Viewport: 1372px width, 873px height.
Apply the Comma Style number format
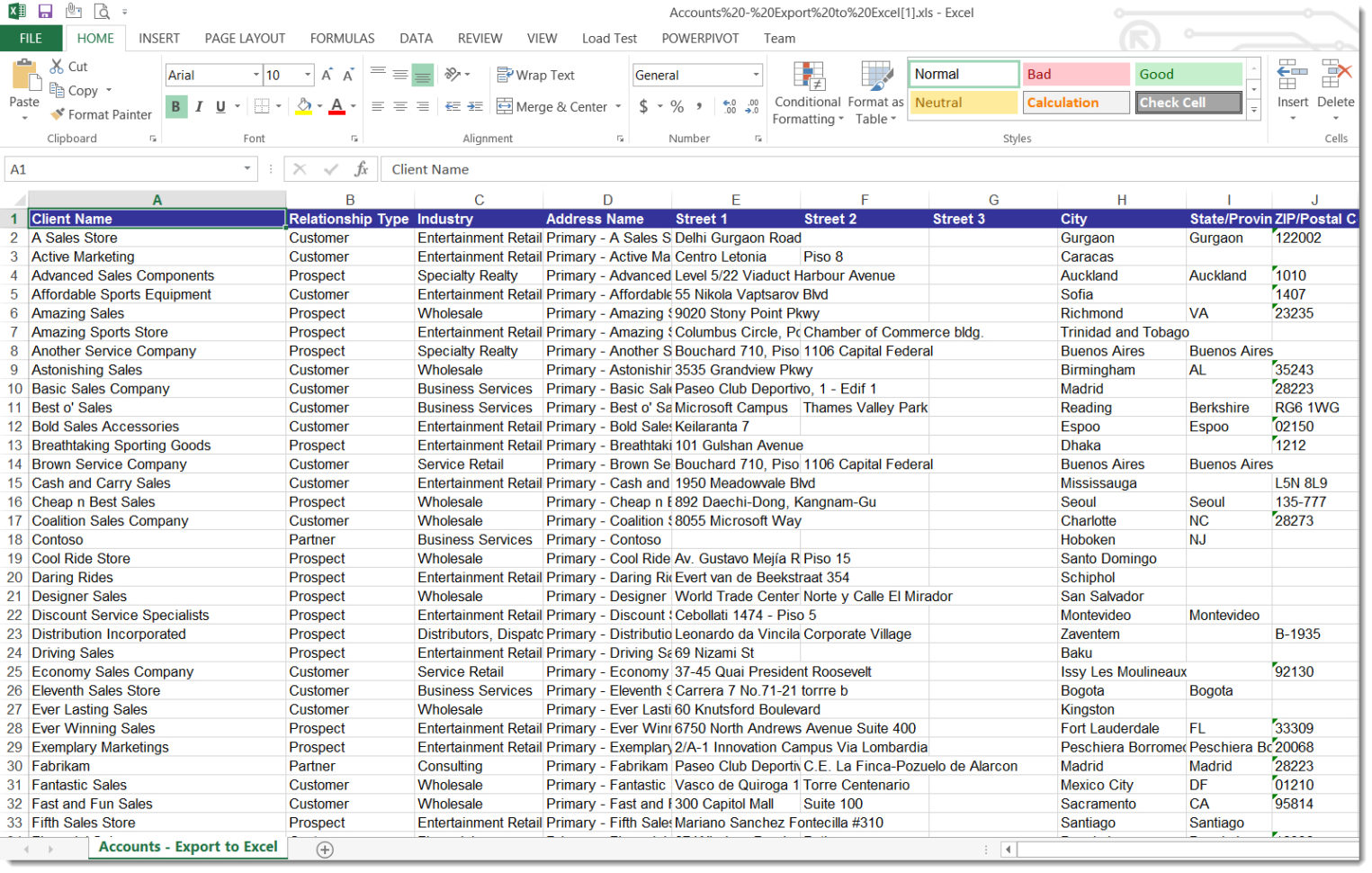[701, 106]
